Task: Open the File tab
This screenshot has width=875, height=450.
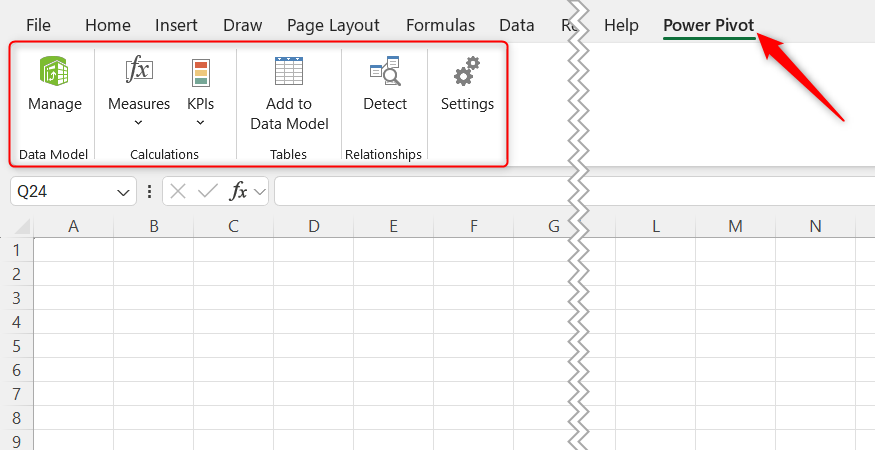Action: [38, 25]
